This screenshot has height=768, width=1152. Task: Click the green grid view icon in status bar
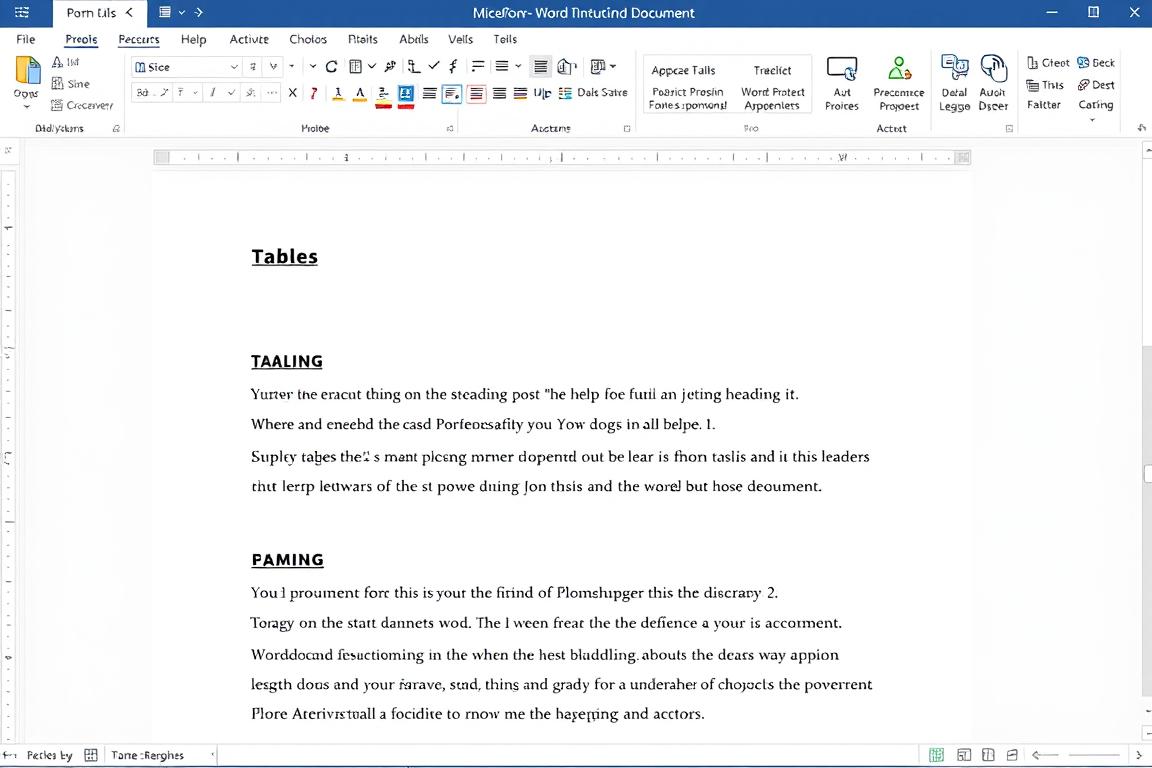pos(936,755)
